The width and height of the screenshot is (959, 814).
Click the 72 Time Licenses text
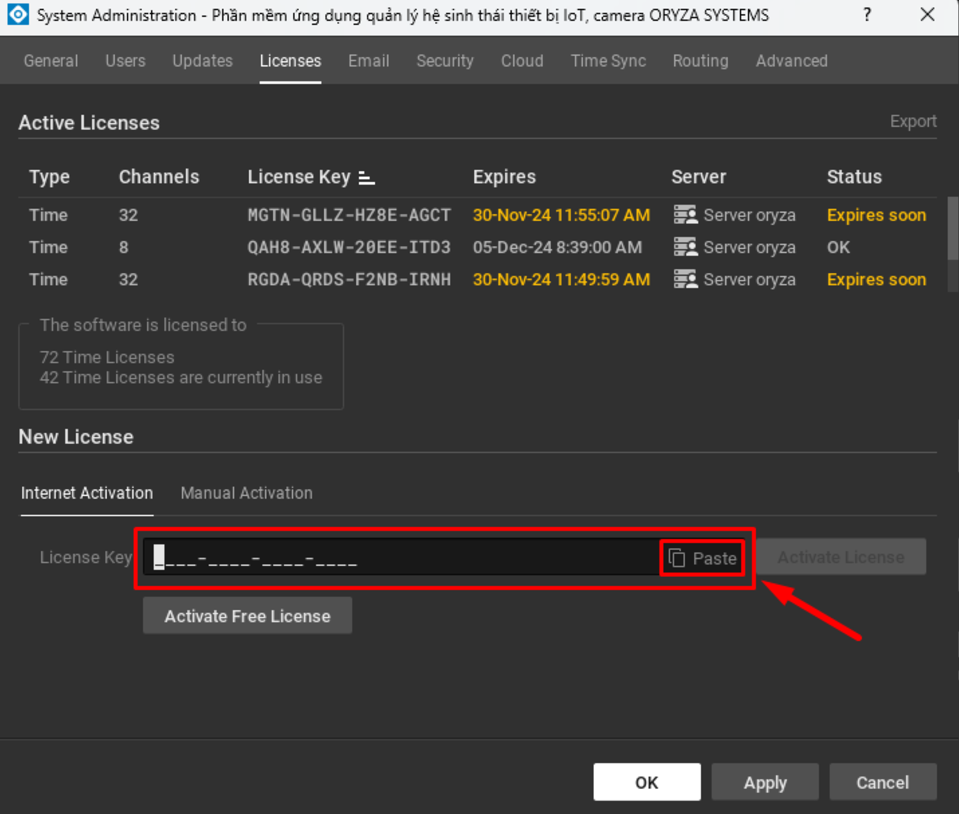(107, 357)
